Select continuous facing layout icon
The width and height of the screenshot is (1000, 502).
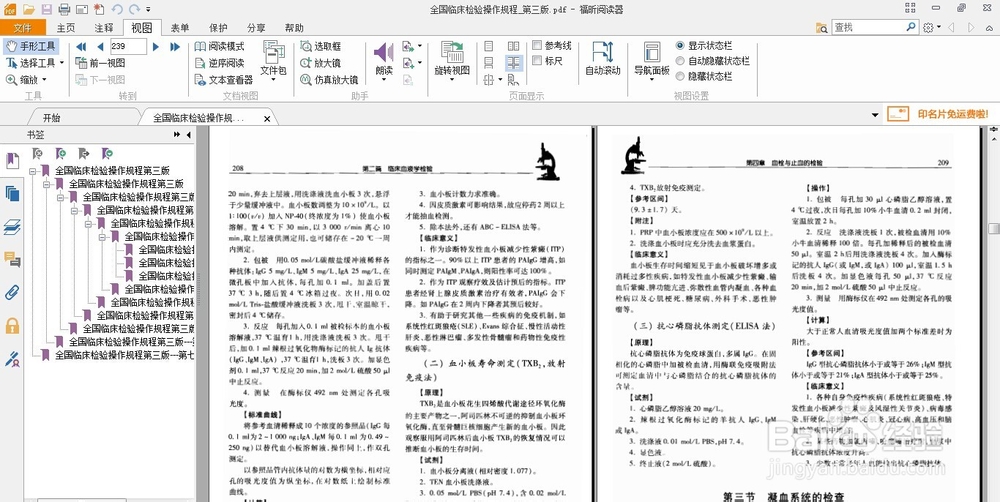(514, 63)
